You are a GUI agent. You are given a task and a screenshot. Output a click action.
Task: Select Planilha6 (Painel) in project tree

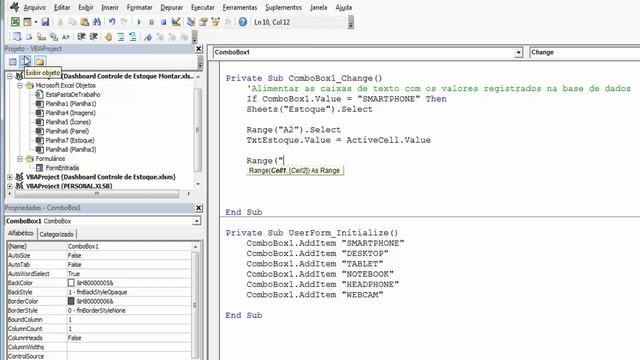[x=67, y=131]
